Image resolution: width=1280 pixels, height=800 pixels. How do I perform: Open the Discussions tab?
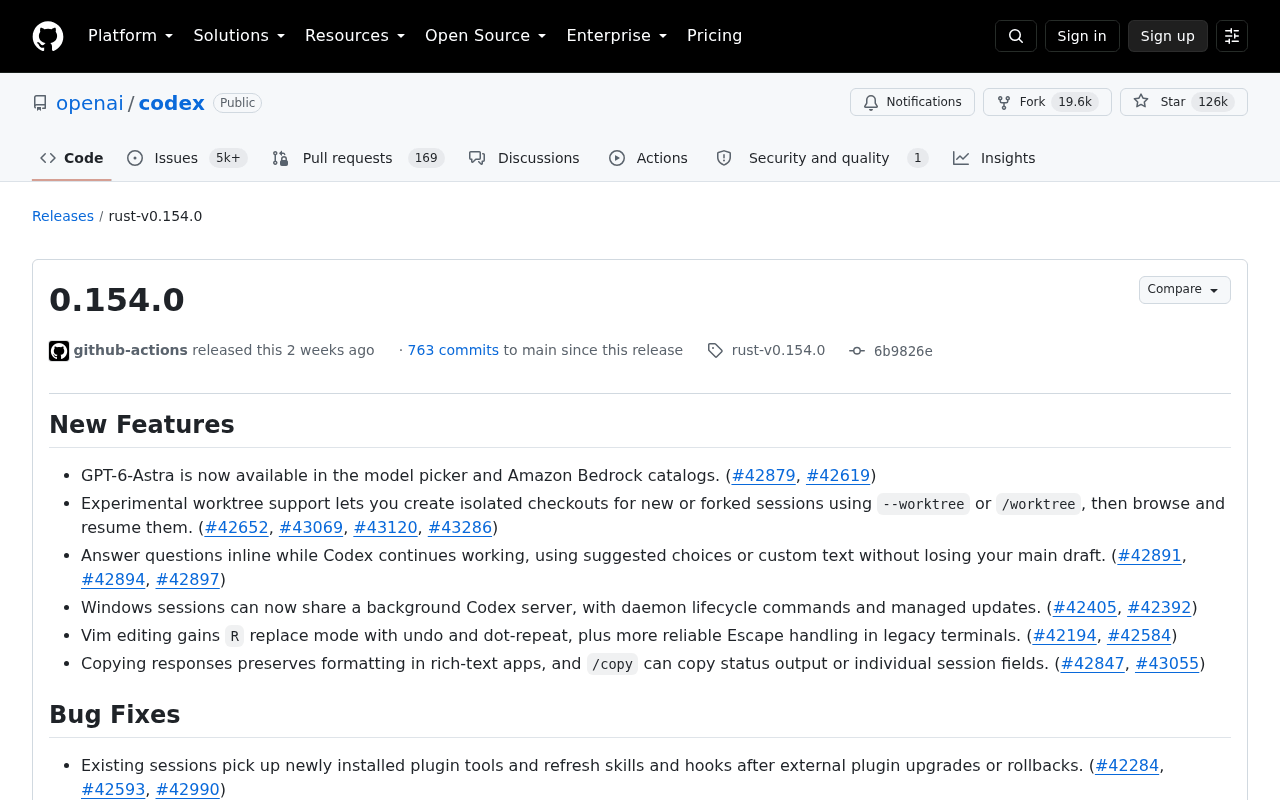524,158
